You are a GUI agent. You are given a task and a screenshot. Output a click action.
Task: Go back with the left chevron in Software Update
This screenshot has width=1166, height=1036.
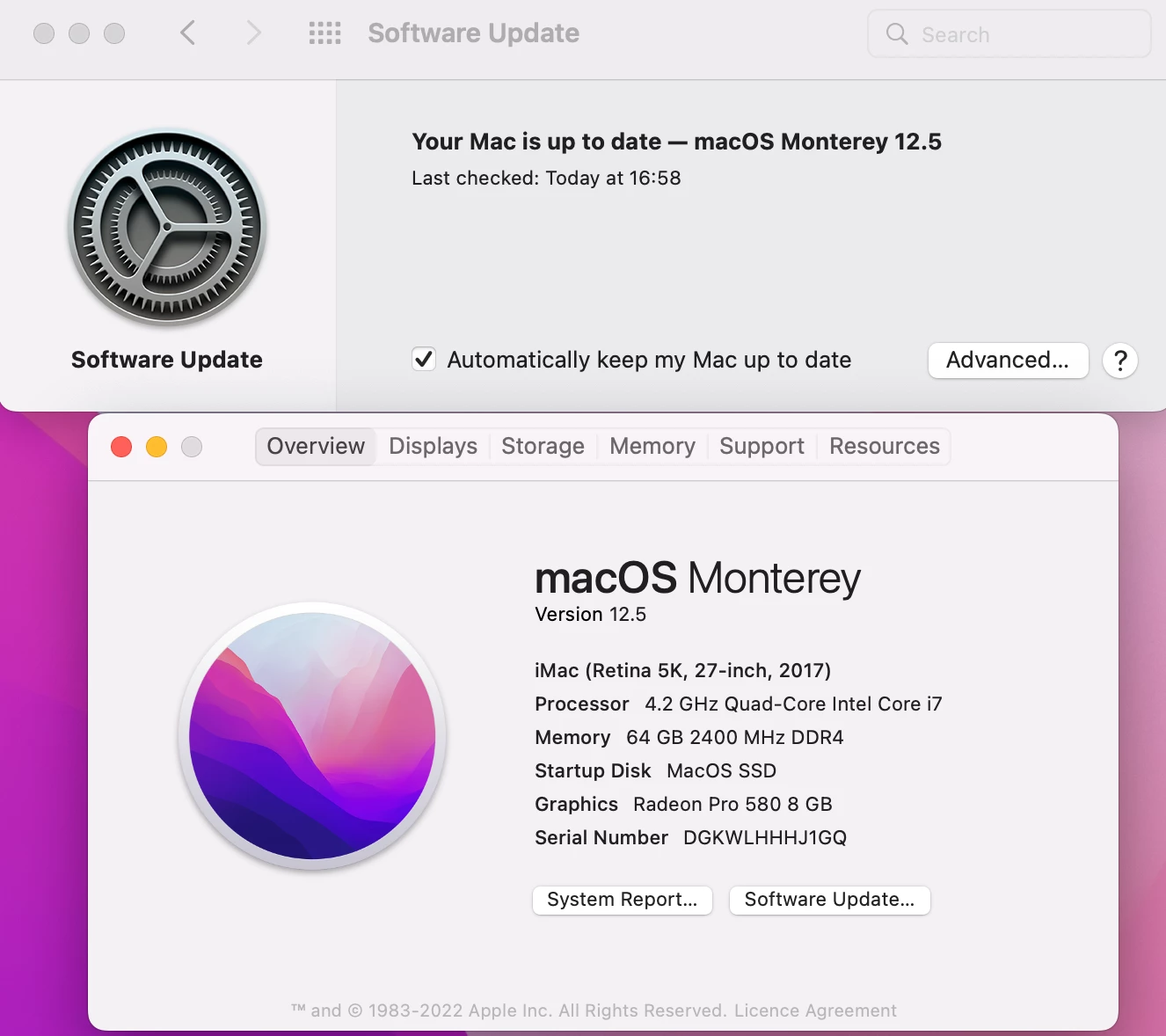click(x=187, y=33)
